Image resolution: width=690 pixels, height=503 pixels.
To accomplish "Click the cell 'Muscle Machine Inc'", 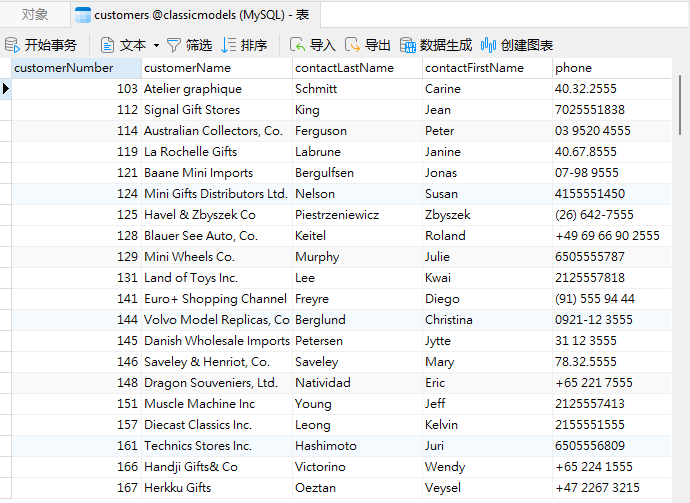I will pyautogui.click(x=217, y=404).
